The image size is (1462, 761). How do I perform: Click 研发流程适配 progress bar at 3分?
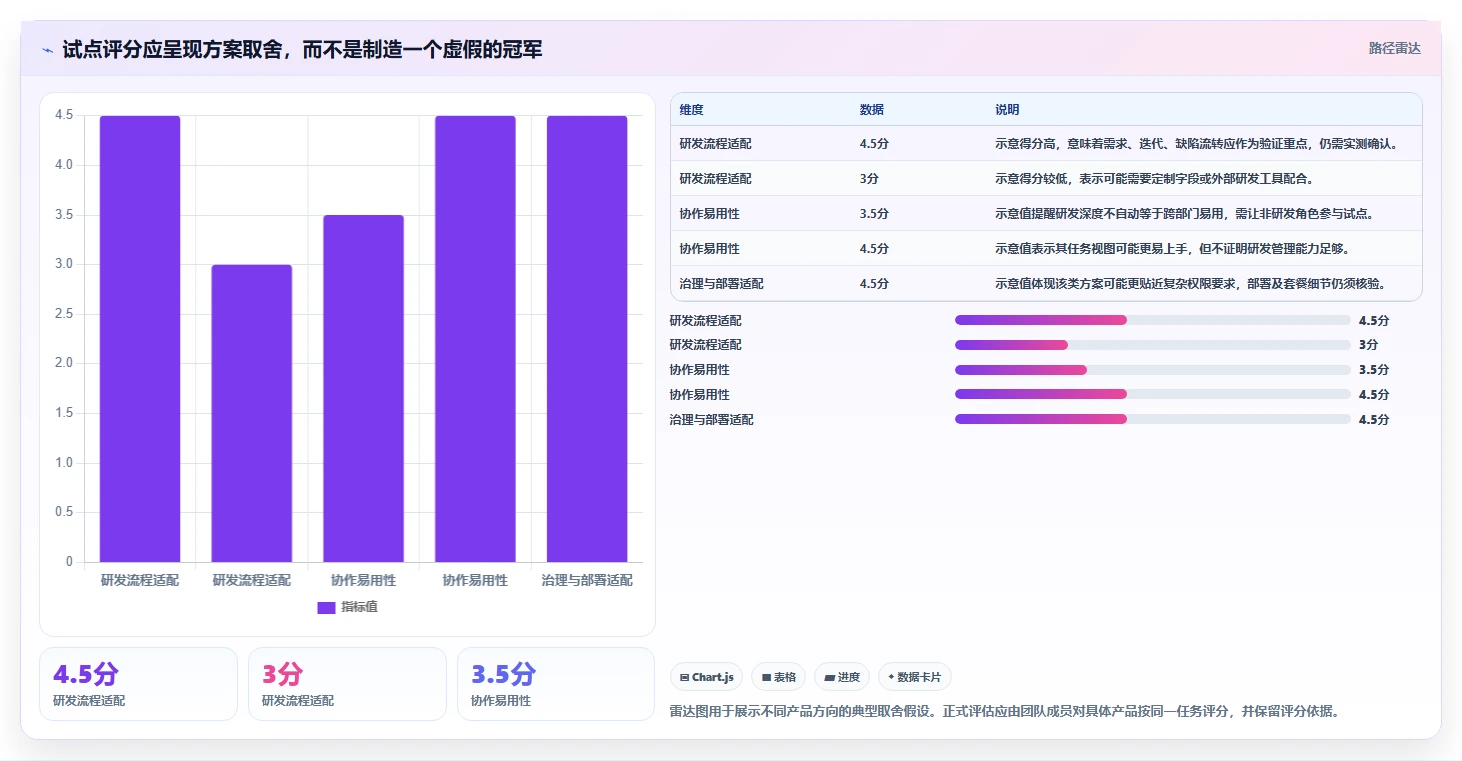1152,345
